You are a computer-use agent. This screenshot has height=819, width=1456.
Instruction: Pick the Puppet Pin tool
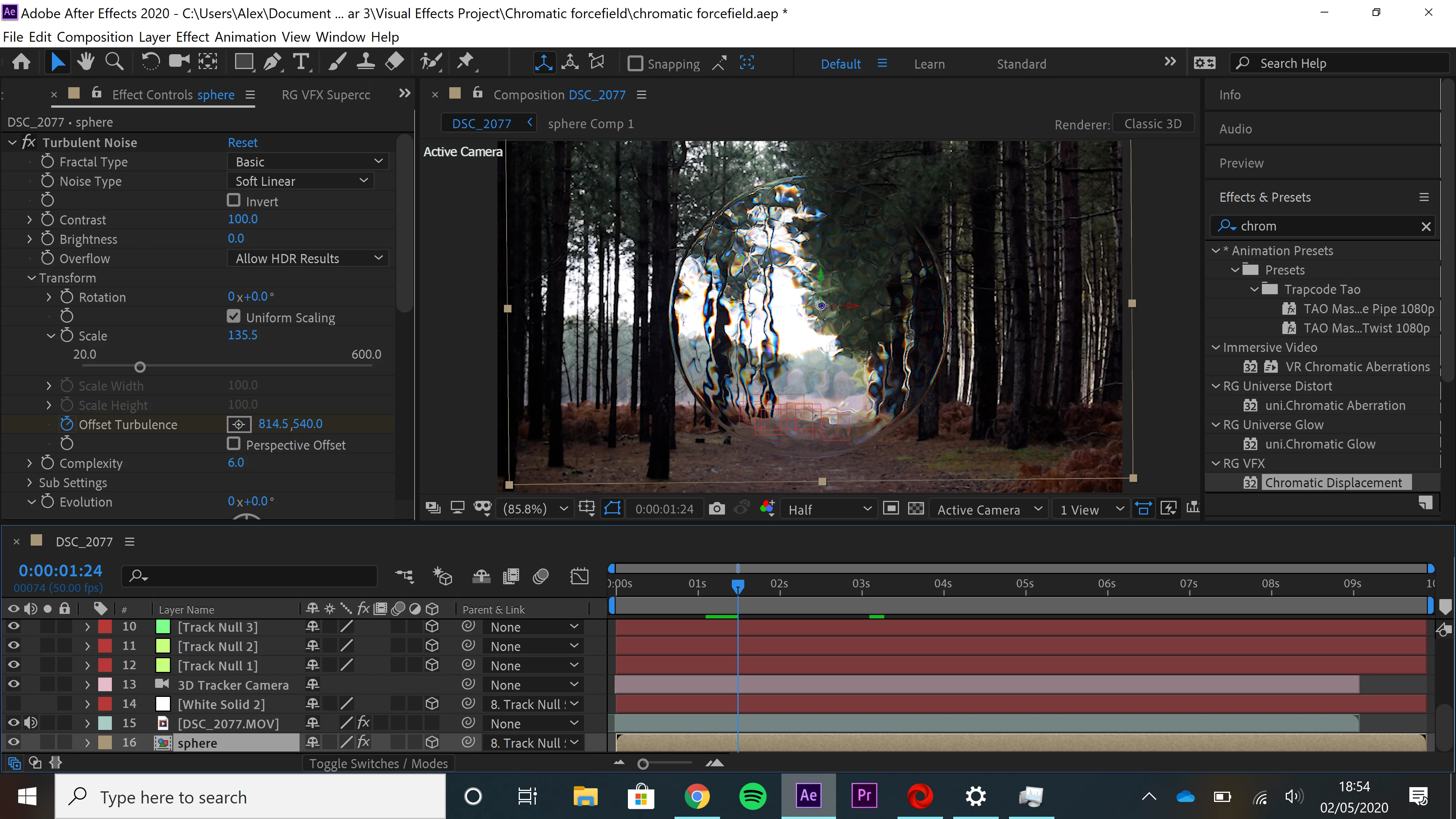(465, 62)
